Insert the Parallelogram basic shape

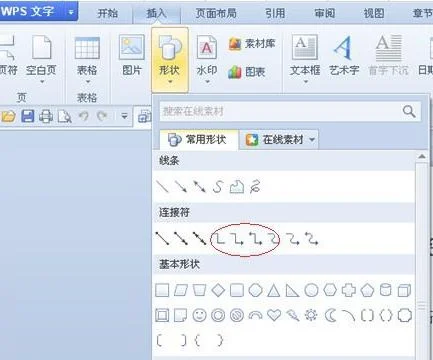(x=181, y=290)
